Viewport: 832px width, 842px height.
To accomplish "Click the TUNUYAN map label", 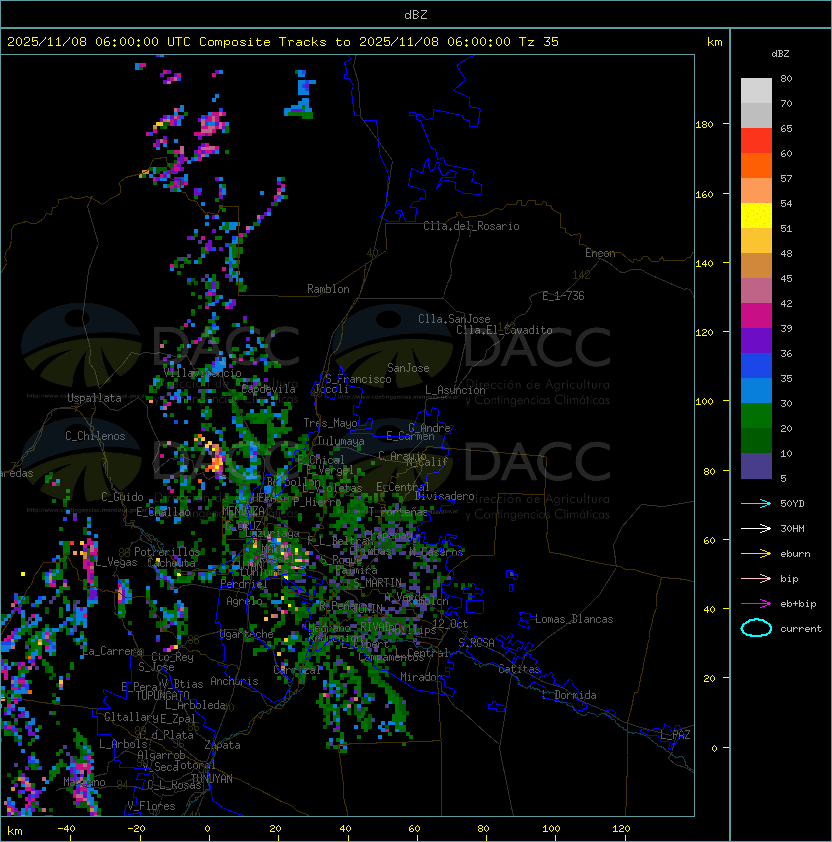I will click(212, 779).
